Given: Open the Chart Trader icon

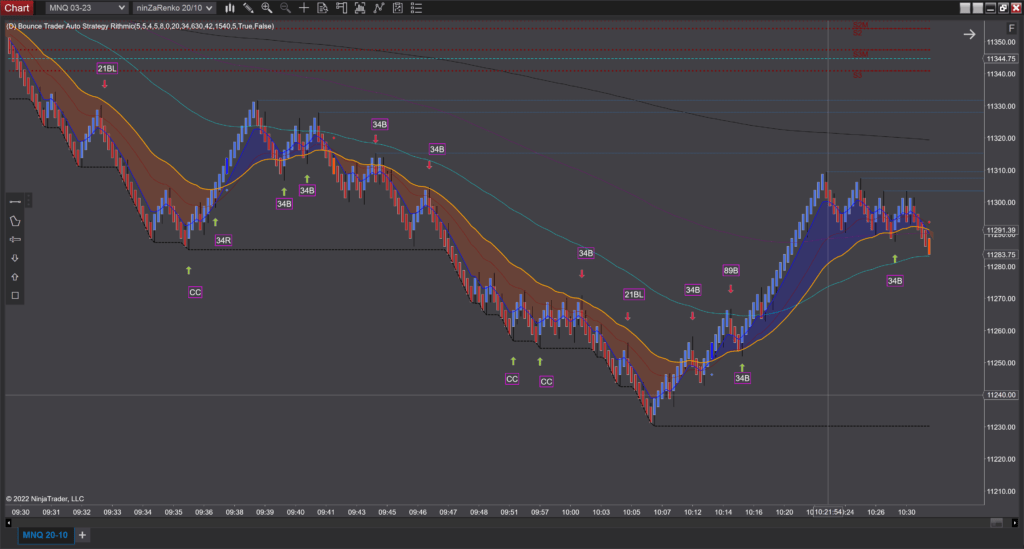Looking at the screenshot, I should pos(341,8).
